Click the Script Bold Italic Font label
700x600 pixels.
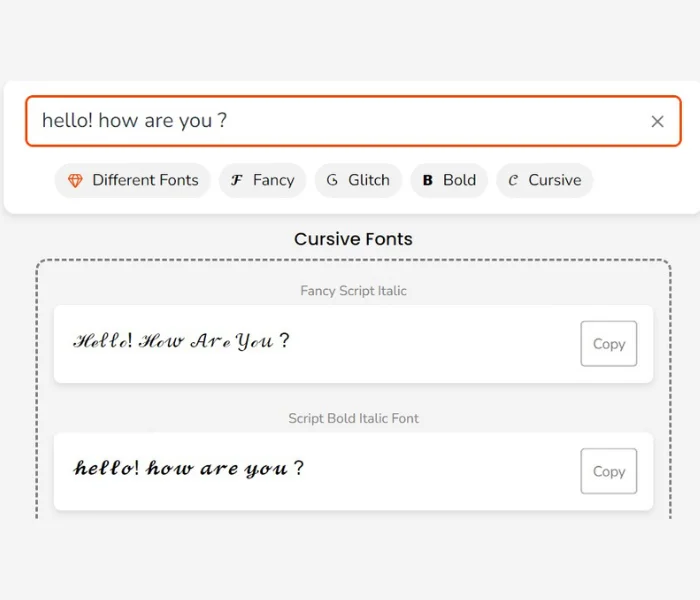353,418
